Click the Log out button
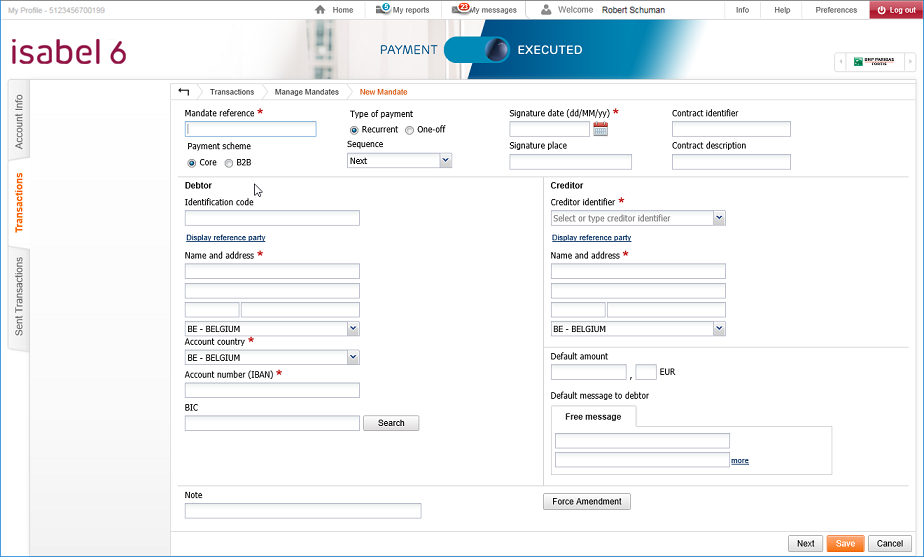 (896, 10)
